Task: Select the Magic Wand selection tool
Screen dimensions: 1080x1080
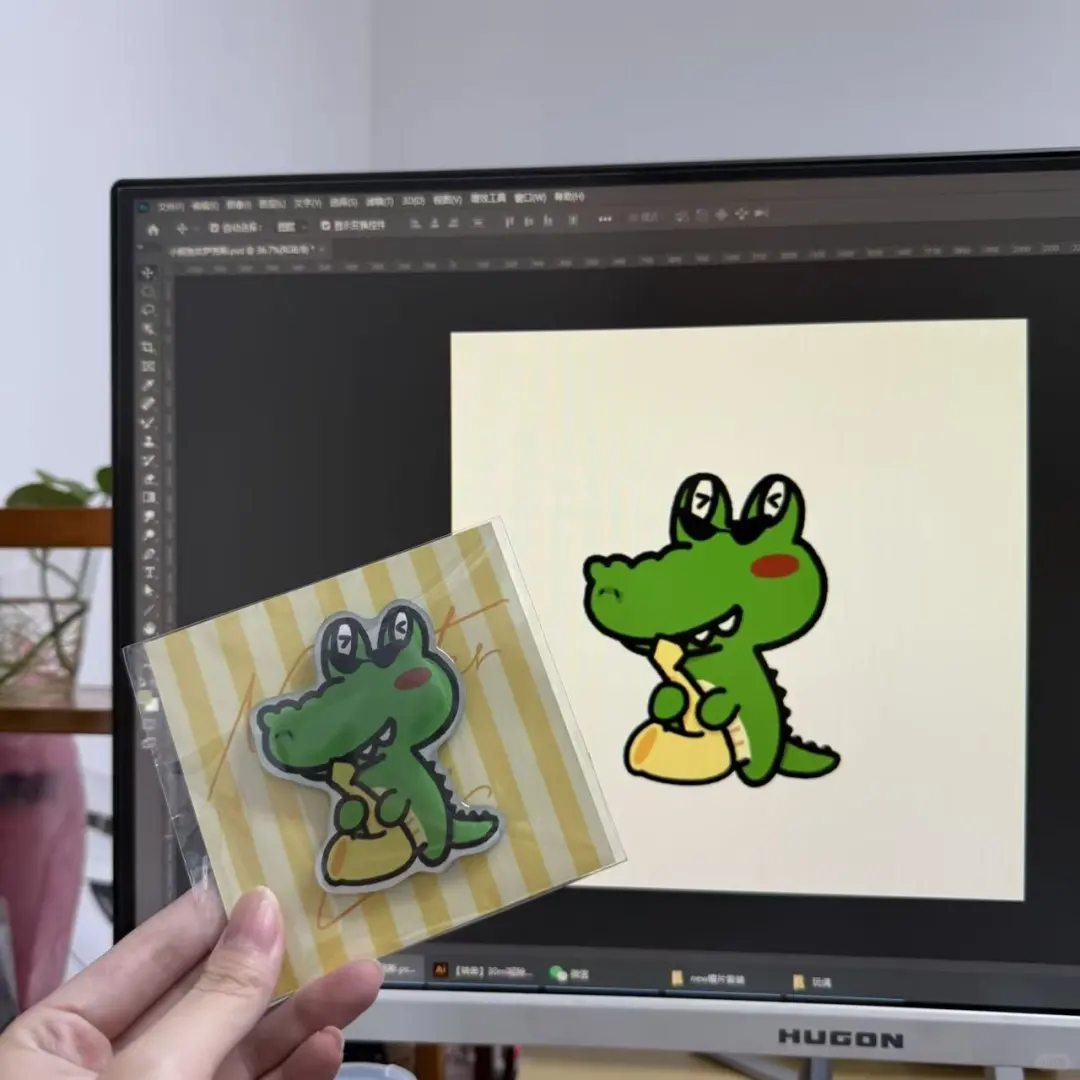Action: tap(149, 329)
